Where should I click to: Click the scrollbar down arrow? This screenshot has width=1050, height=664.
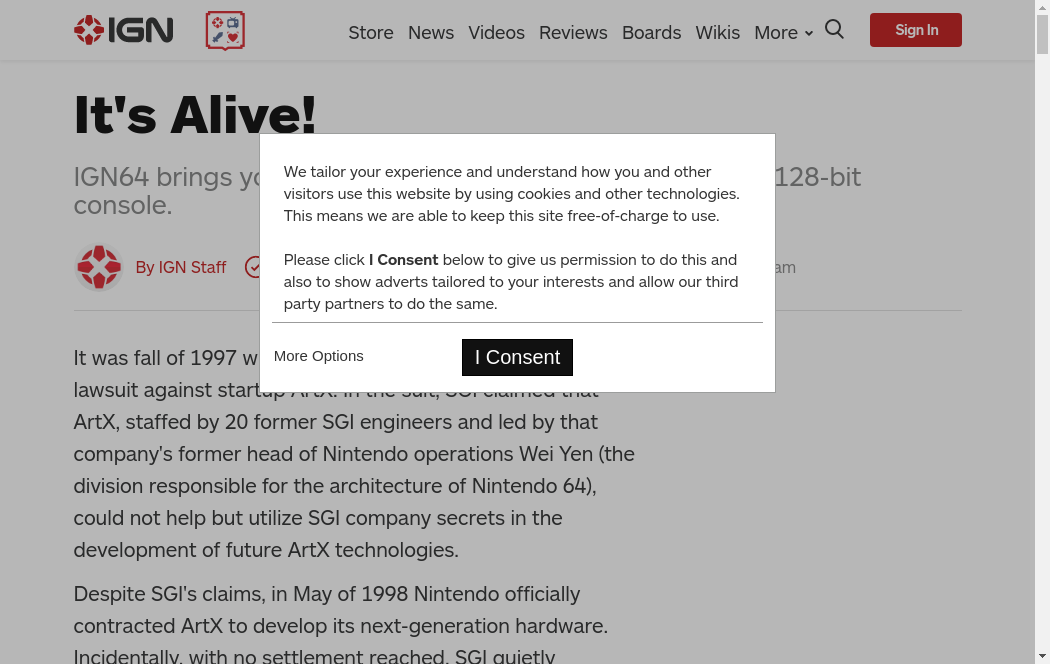point(1042,656)
